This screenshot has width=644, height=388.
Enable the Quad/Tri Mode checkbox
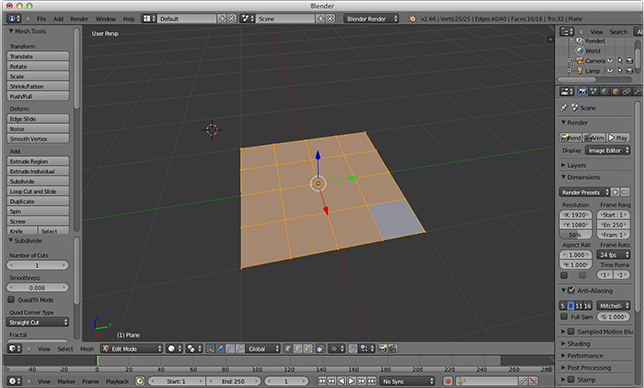(x=11, y=300)
